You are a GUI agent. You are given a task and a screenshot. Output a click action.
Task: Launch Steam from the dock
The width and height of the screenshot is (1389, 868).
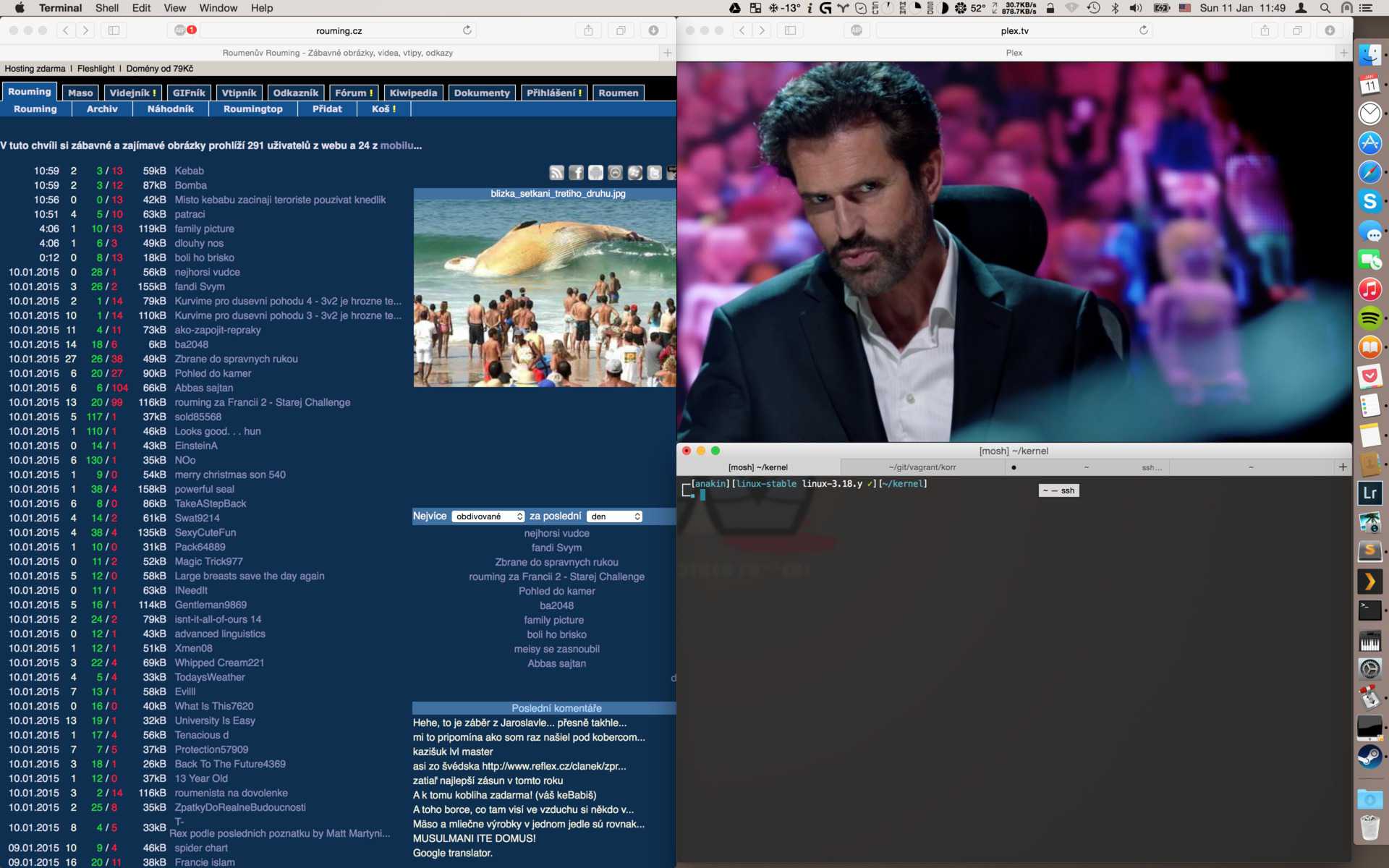(1369, 757)
